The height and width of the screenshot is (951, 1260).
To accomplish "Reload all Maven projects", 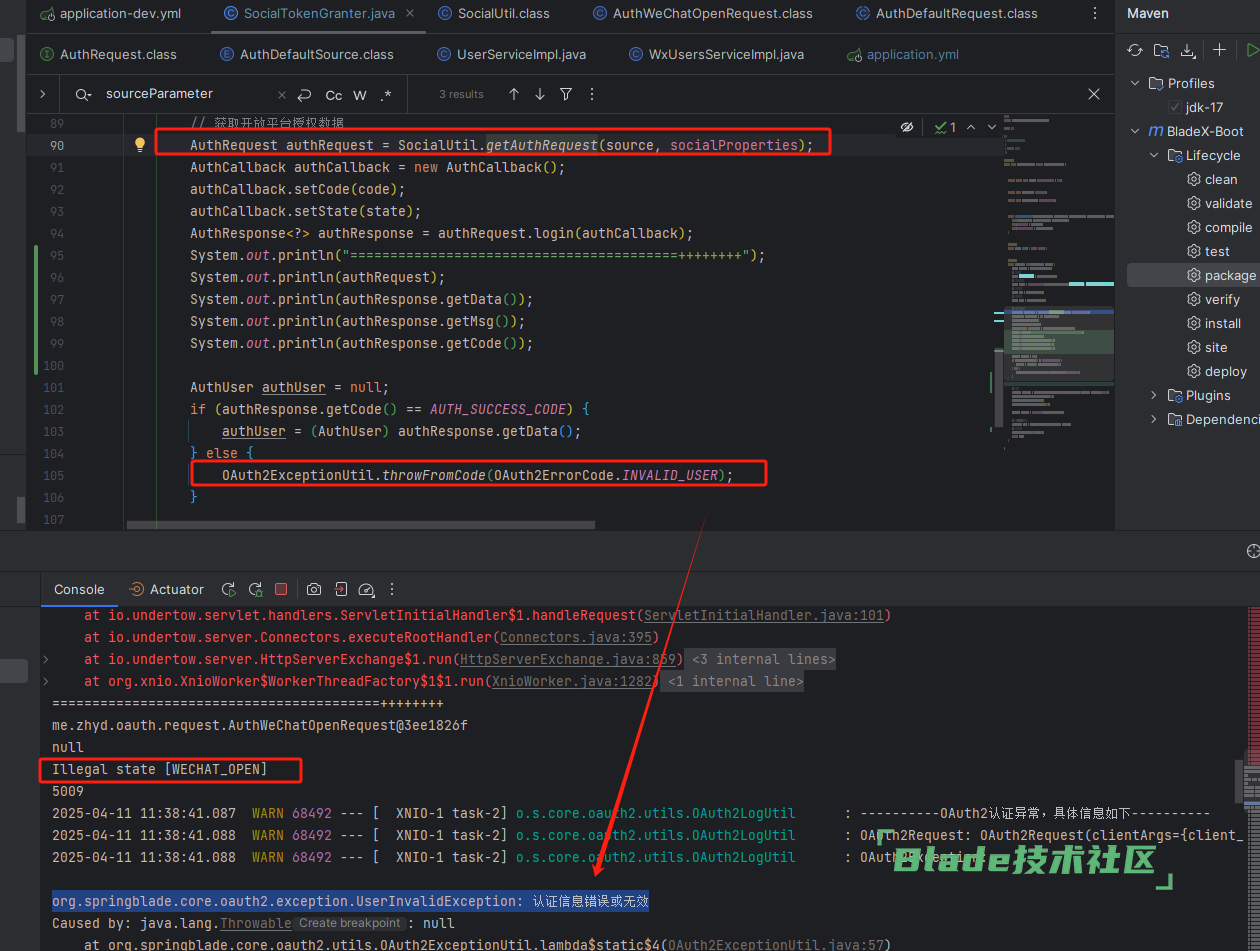I will click(x=1134, y=50).
